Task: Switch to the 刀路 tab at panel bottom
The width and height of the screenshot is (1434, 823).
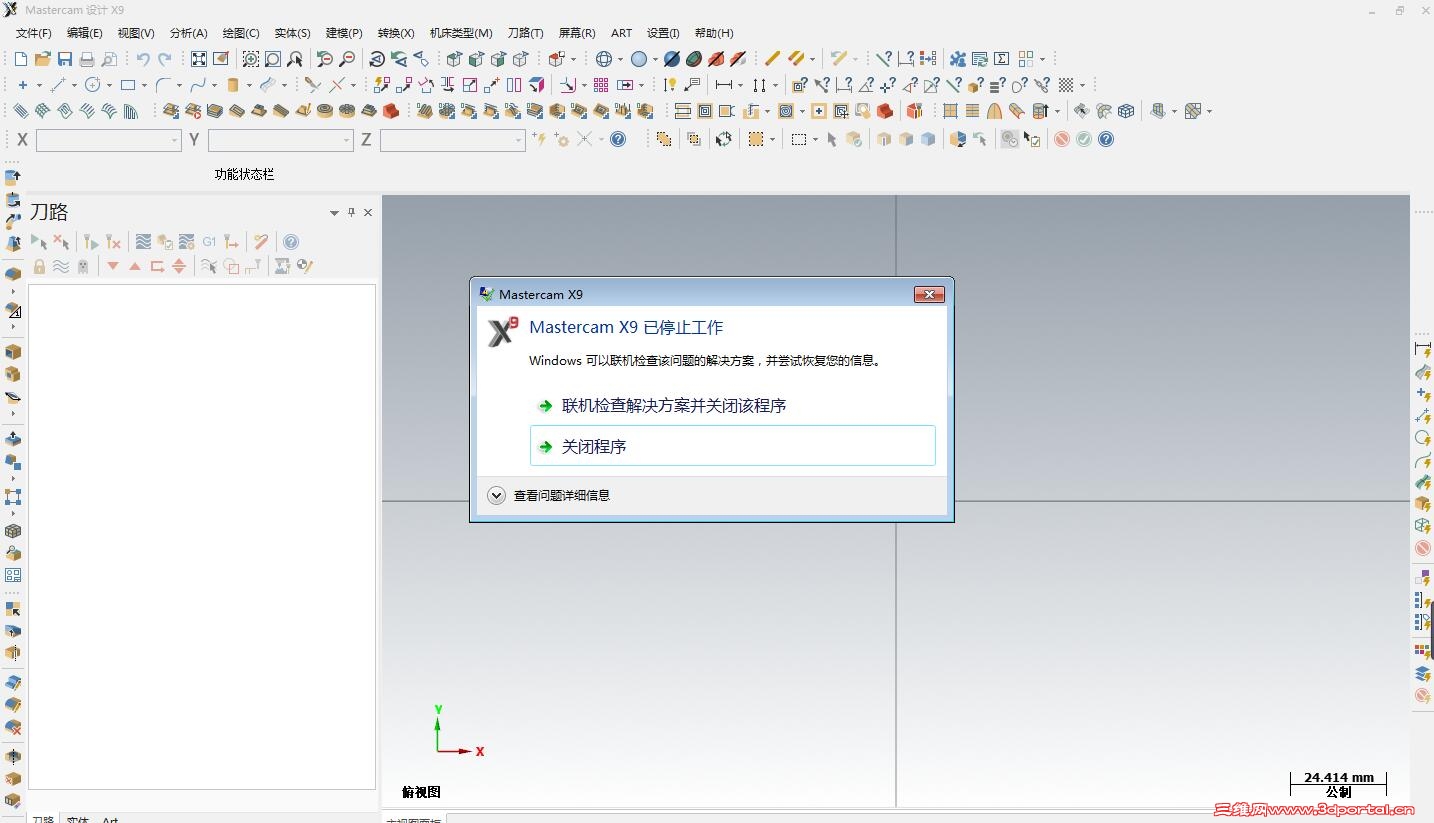Action: [43, 818]
